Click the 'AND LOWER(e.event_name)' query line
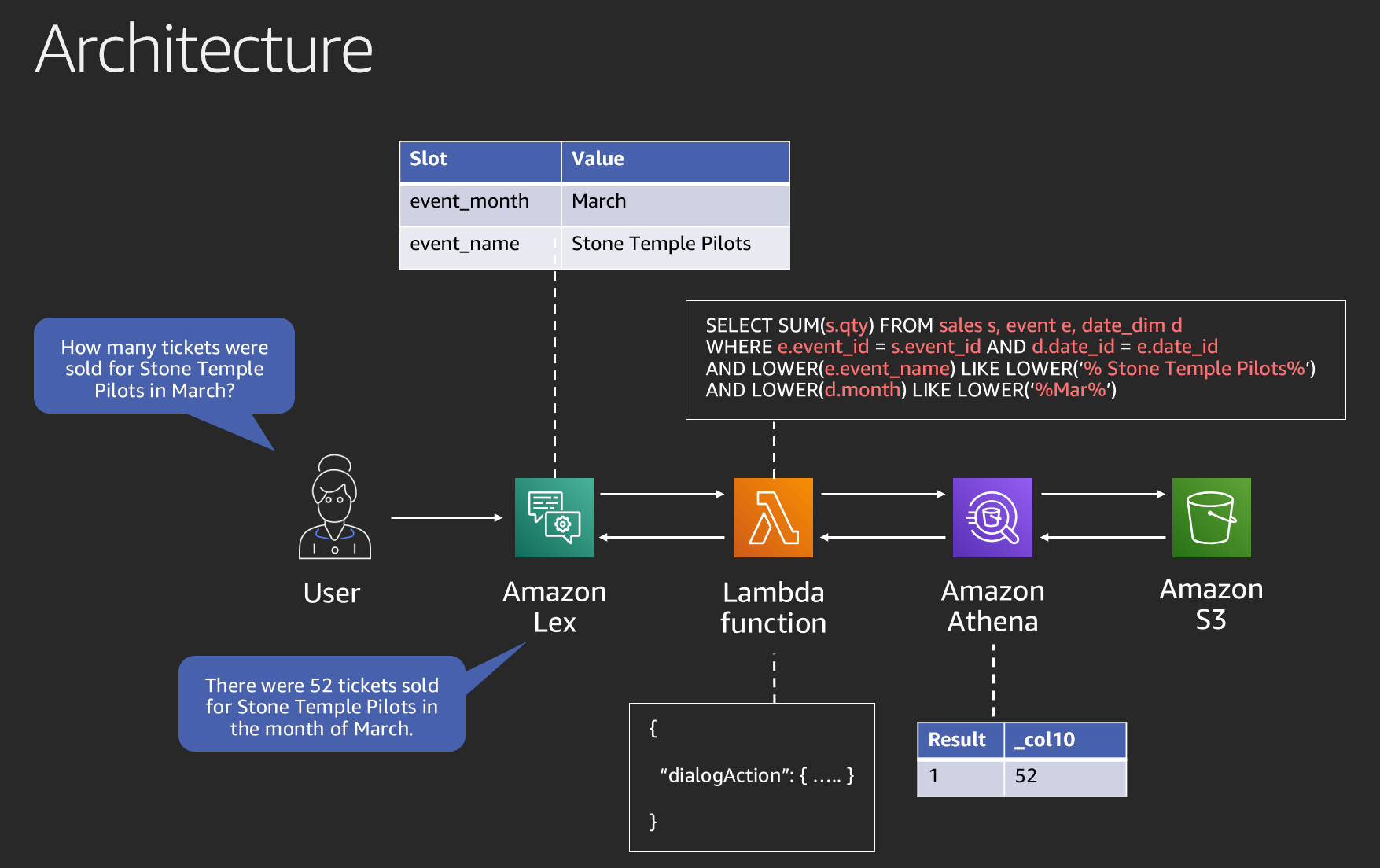This screenshot has height=868, width=1380. click(1010, 369)
